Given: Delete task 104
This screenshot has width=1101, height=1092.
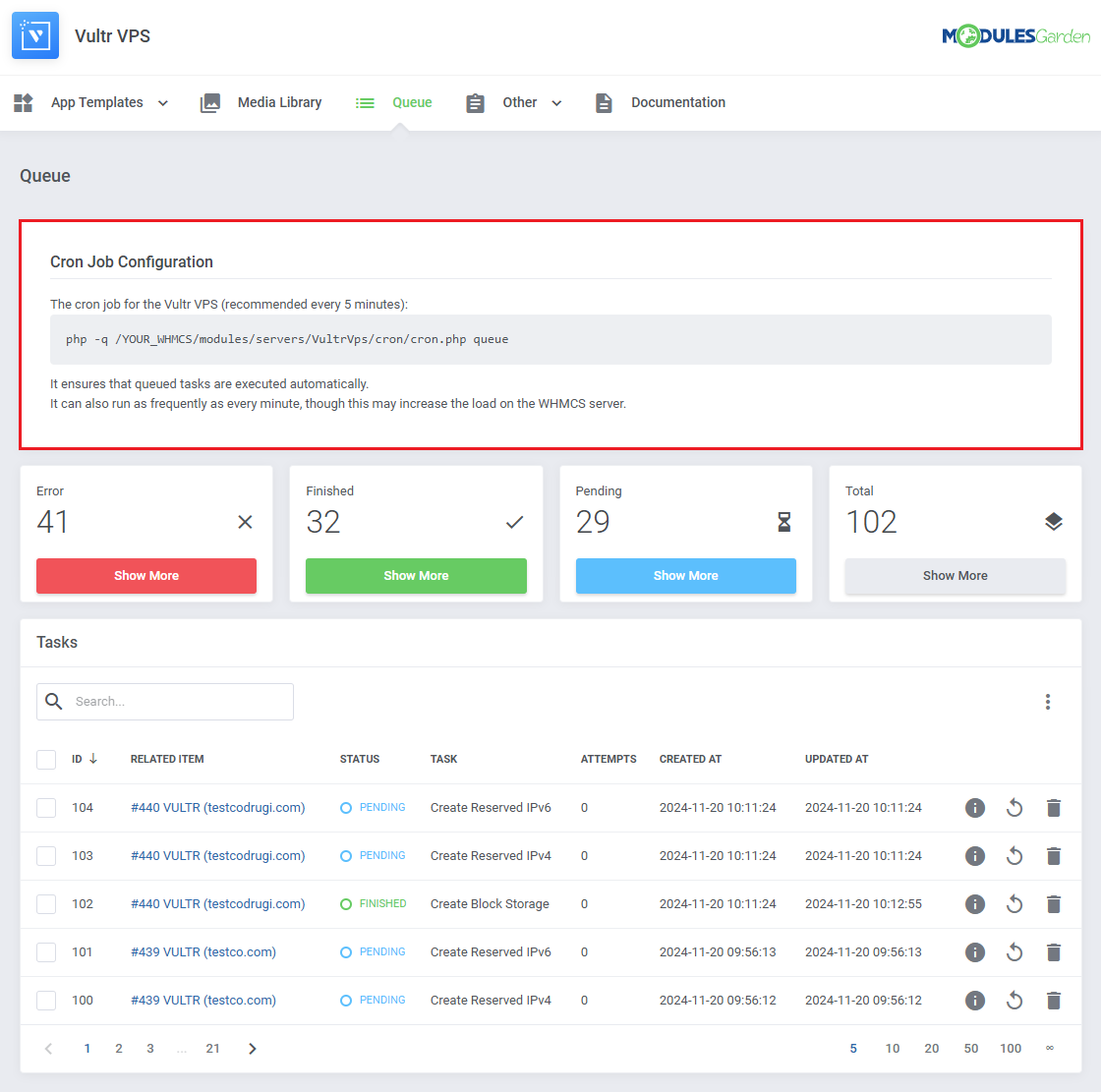Looking at the screenshot, I should (x=1053, y=808).
